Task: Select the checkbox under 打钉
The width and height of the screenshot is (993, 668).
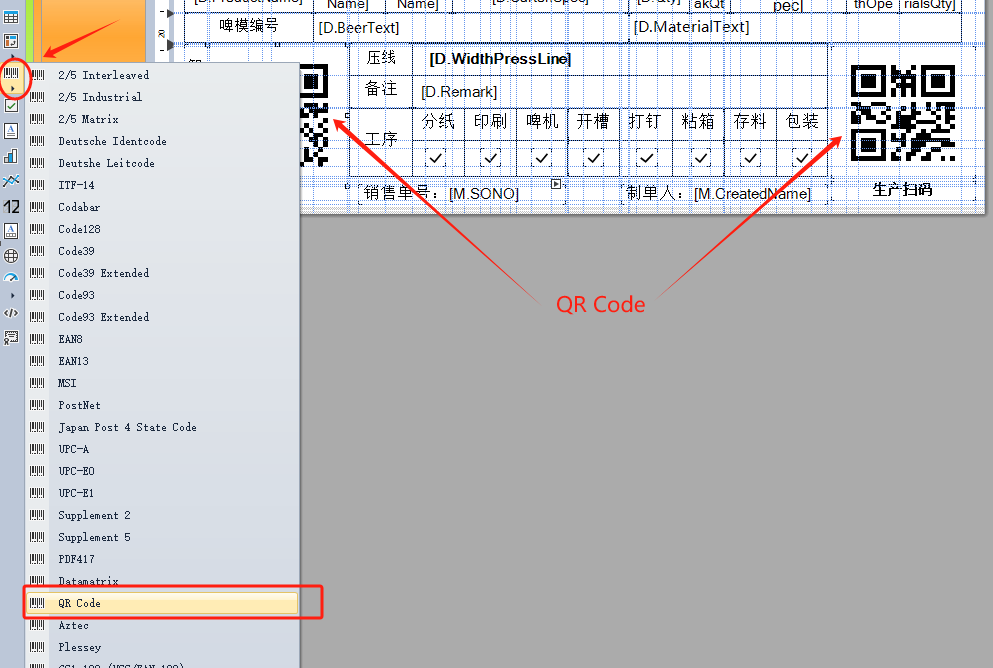Action: [x=647, y=157]
